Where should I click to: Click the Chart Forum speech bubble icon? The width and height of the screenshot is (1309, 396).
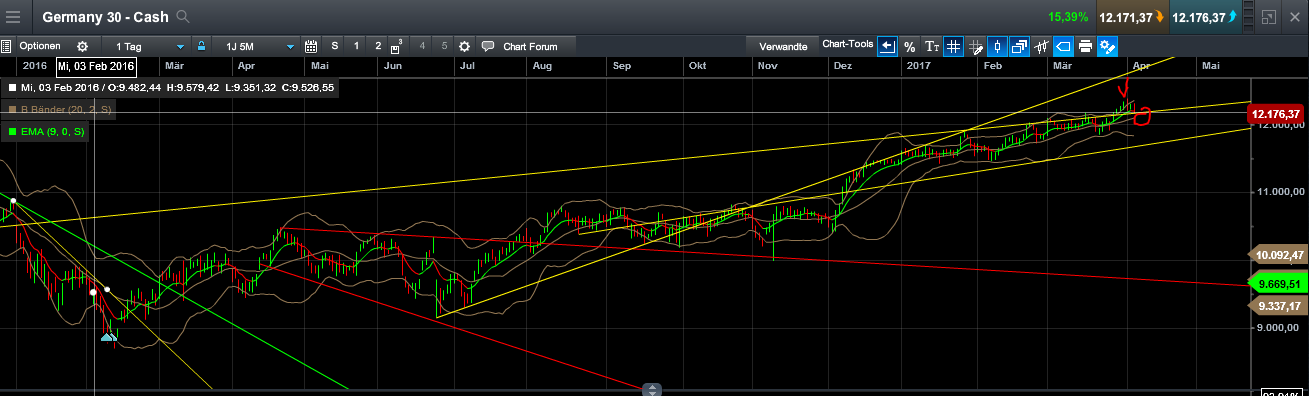pyautogui.click(x=487, y=46)
